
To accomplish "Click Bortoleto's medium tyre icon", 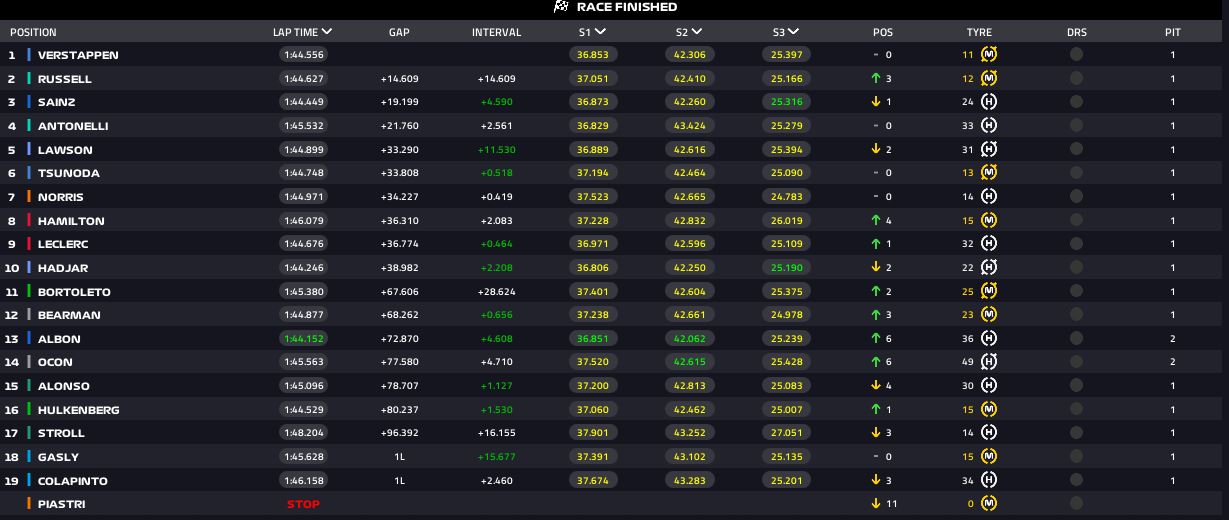I will click(x=989, y=292).
